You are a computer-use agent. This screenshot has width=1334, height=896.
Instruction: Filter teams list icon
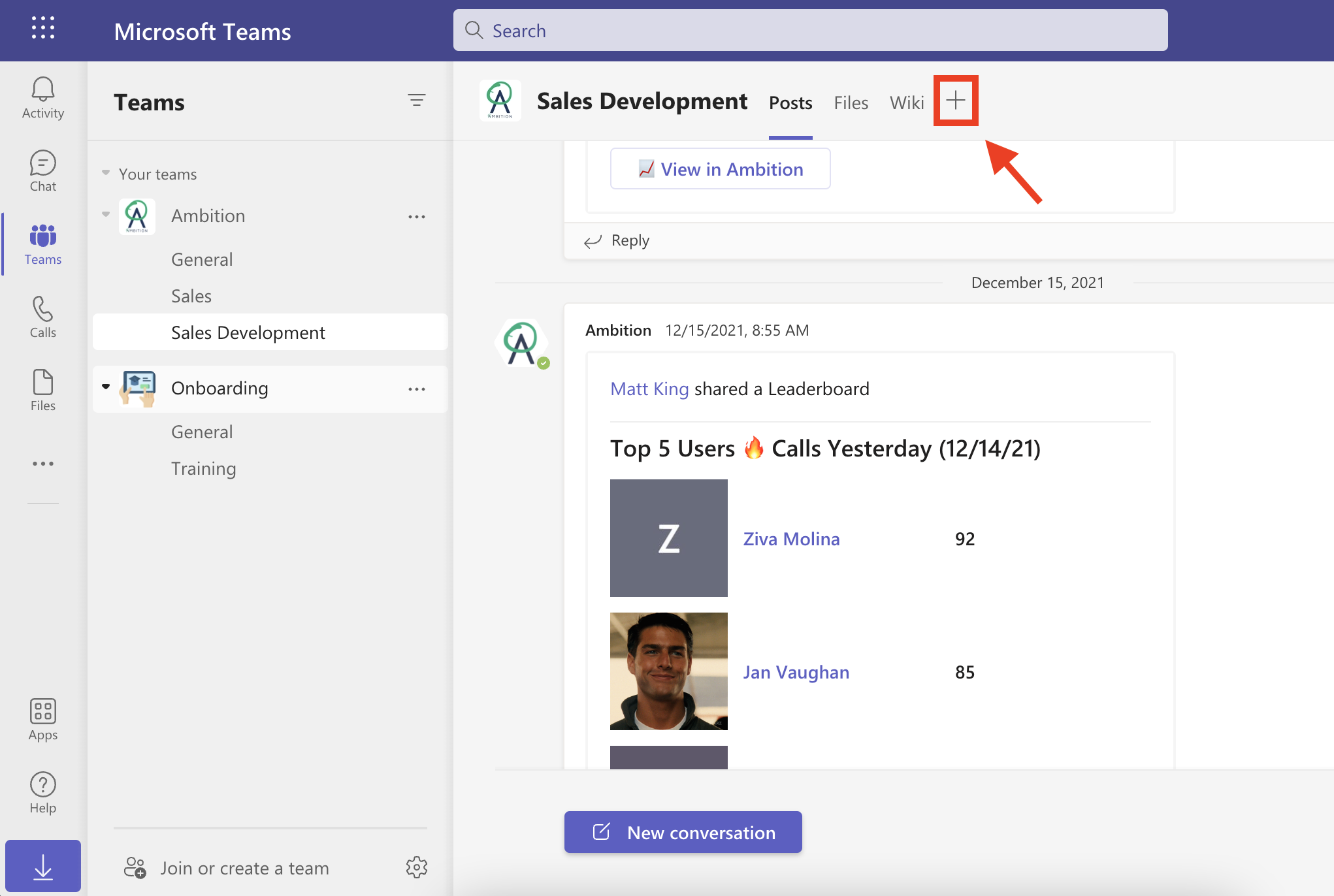tap(417, 100)
